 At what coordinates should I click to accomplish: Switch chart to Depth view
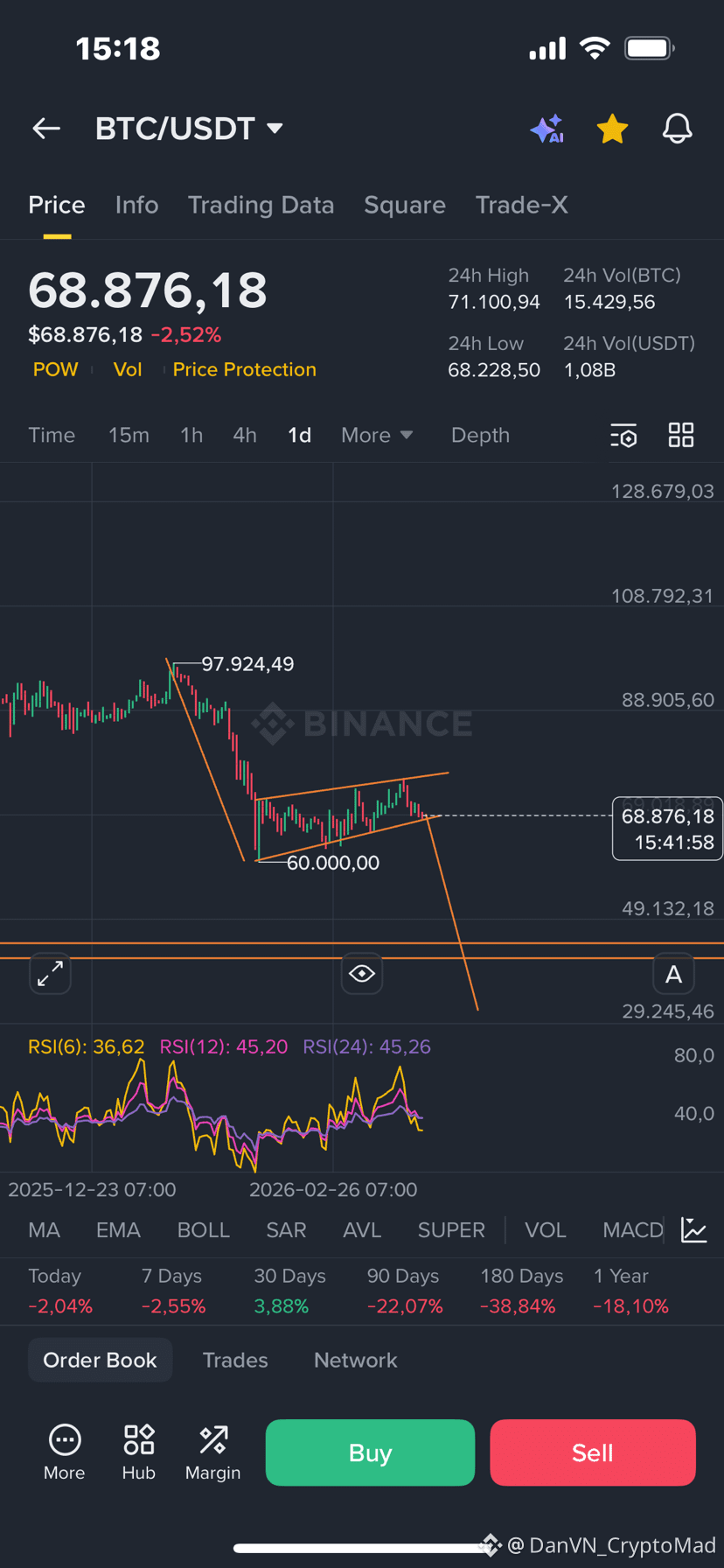(x=480, y=435)
